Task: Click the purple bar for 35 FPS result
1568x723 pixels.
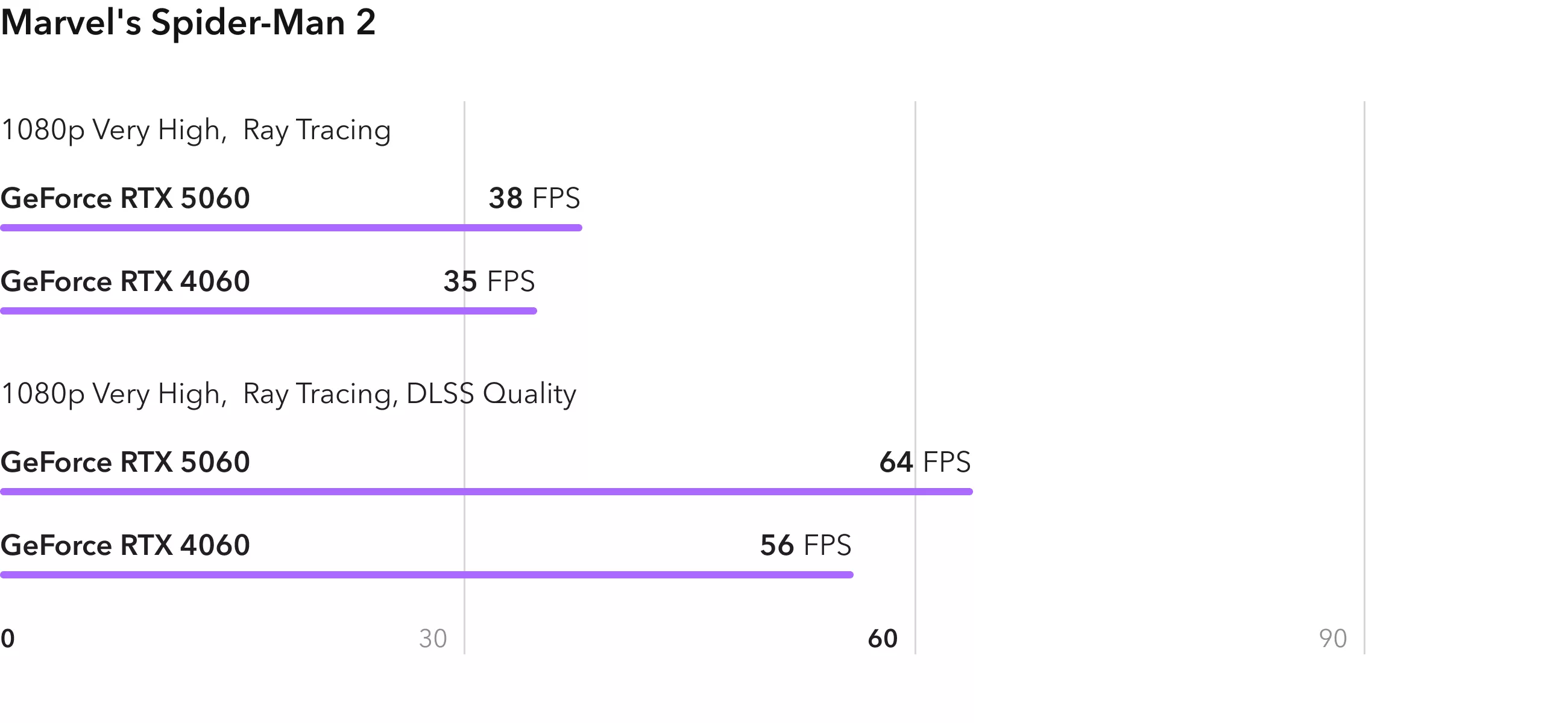Action: [x=268, y=311]
